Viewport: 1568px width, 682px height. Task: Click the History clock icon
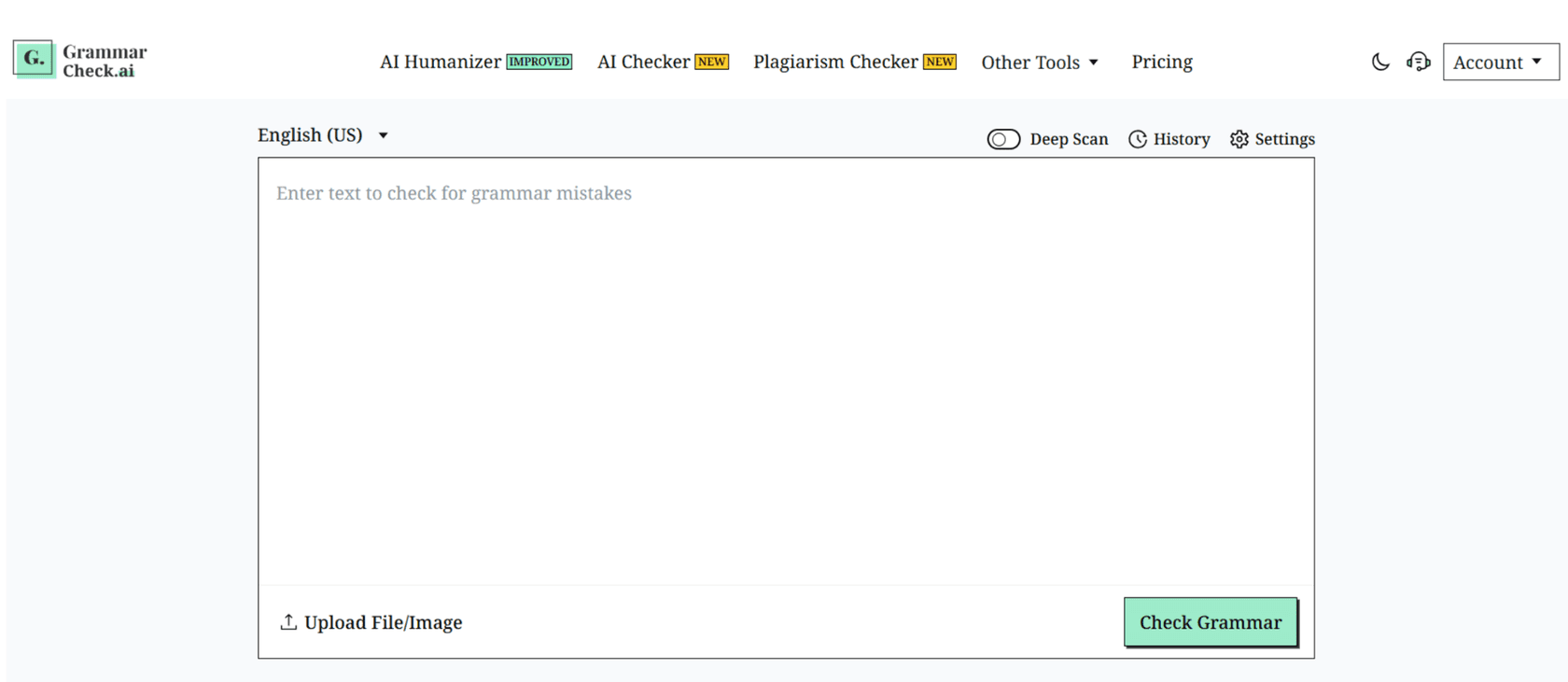click(x=1138, y=139)
